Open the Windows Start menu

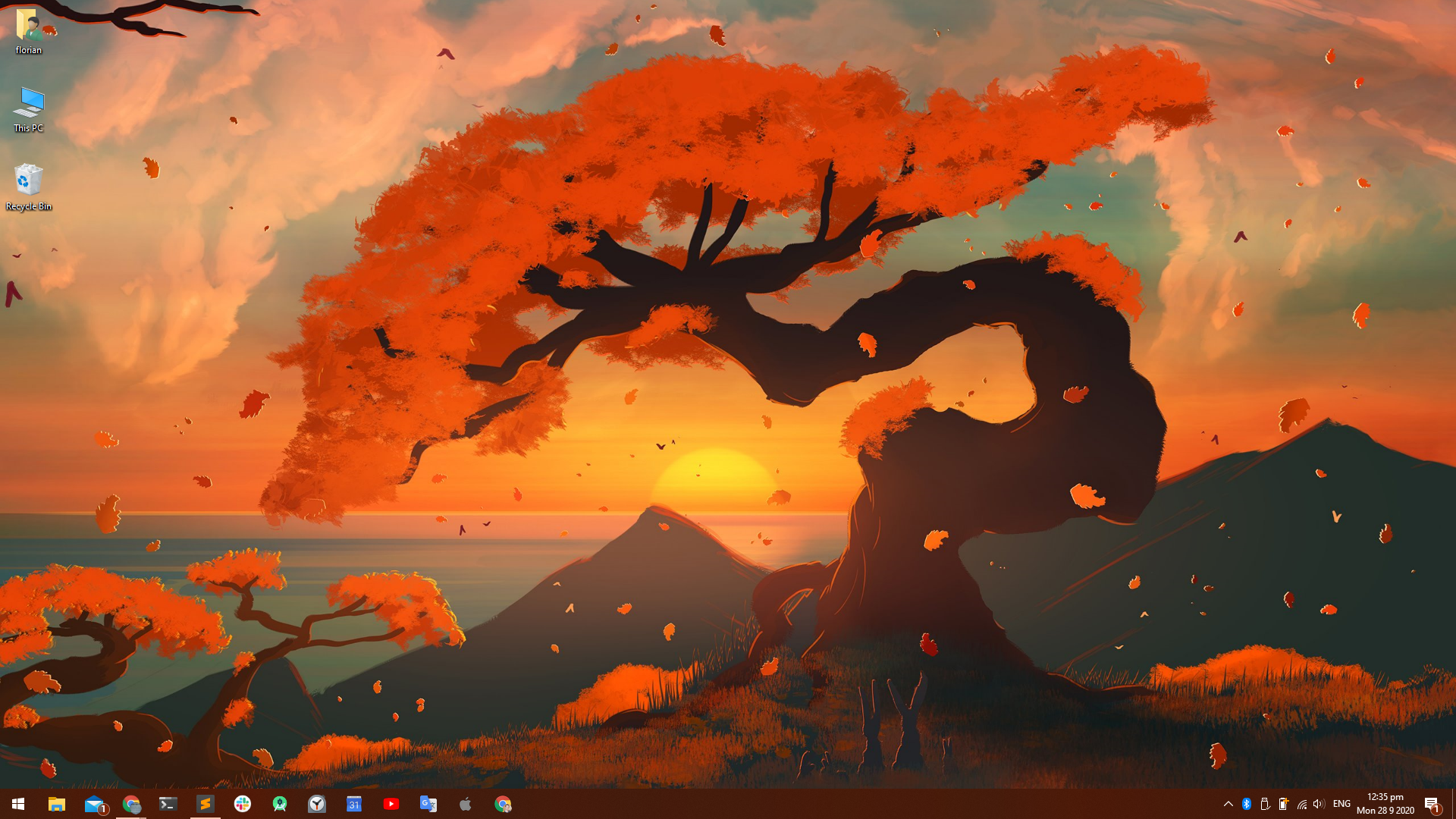tap(18, 804)
